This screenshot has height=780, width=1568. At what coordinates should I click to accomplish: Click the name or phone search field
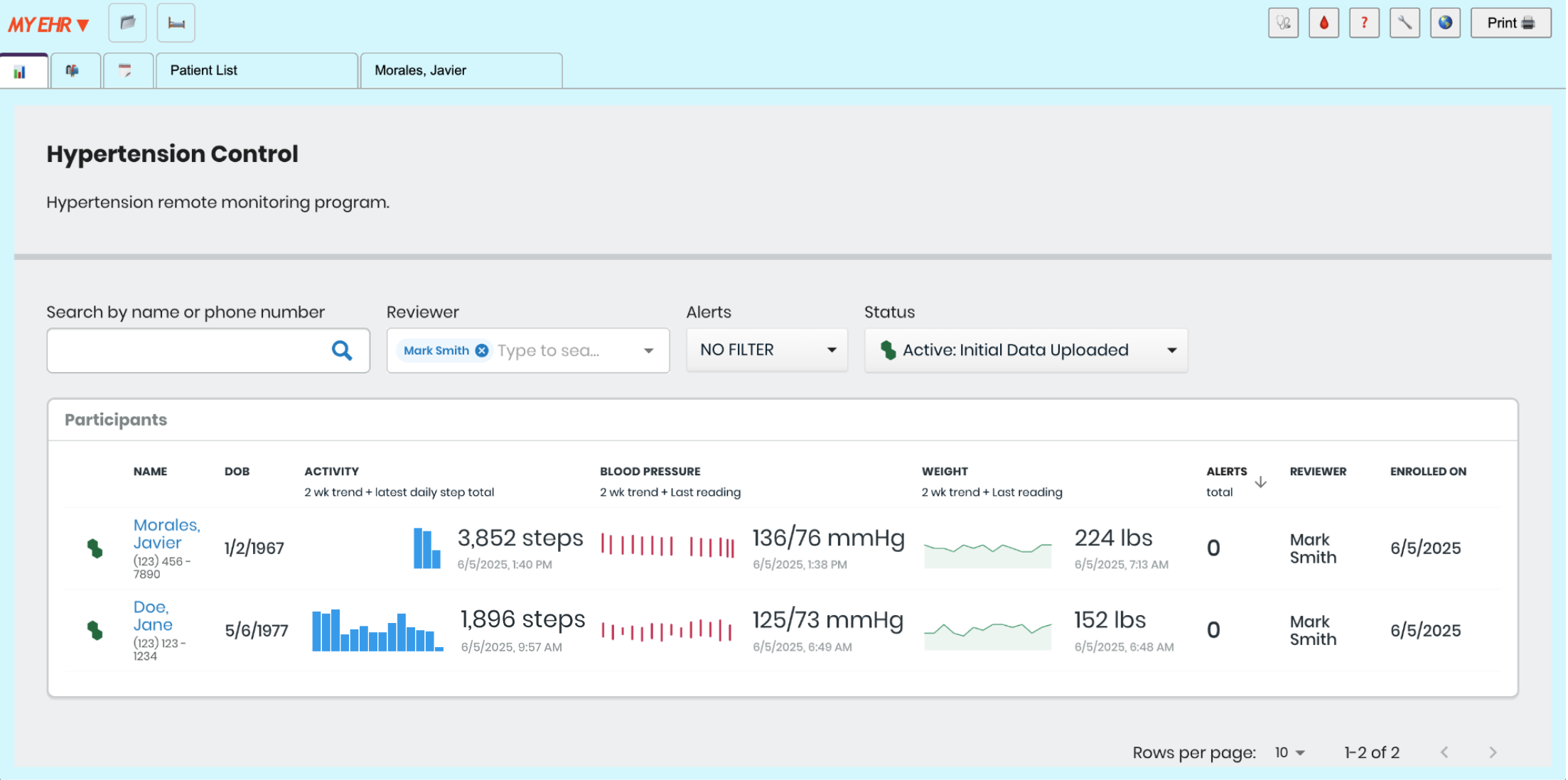coord(186,350)
